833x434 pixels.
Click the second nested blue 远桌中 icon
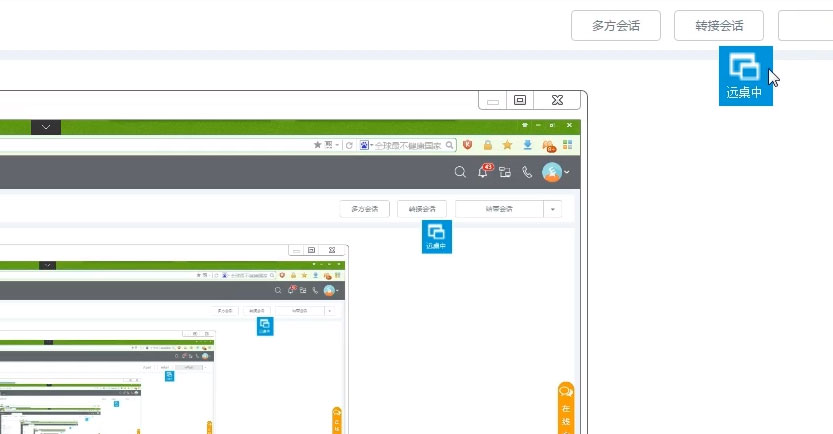tap(265, 326)
